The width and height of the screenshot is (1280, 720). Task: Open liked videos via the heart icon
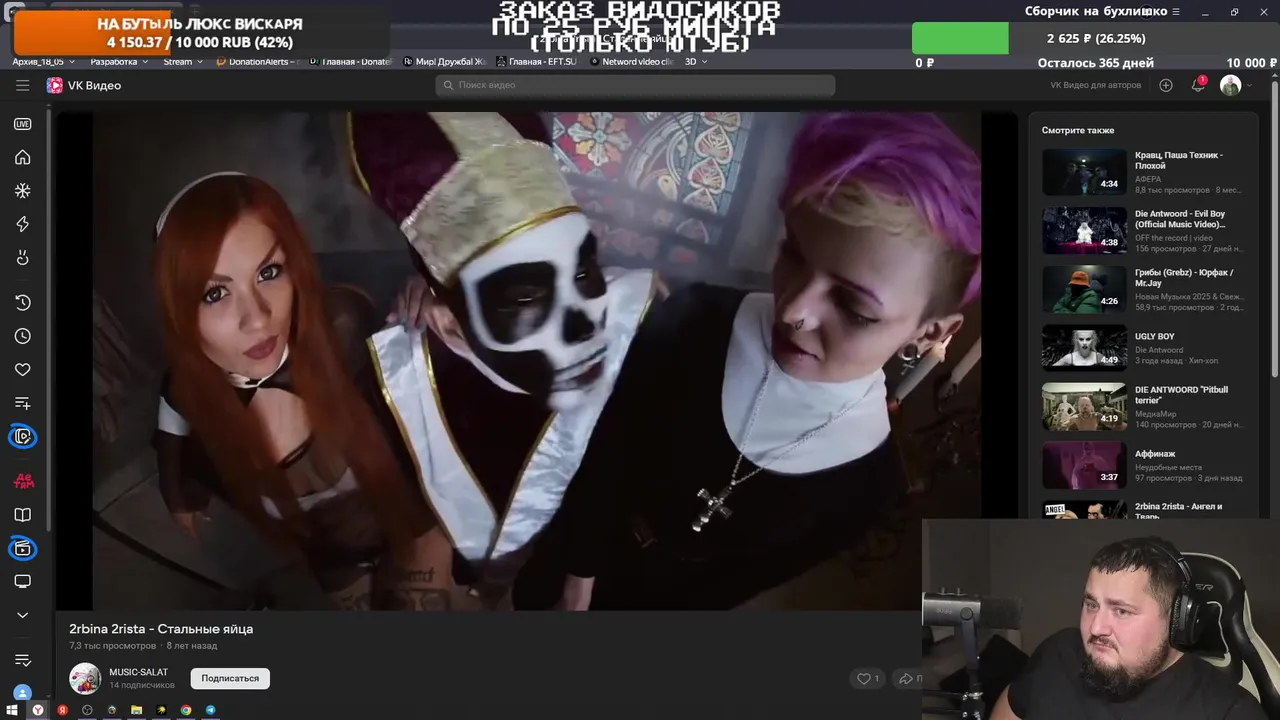pos(22,370)
